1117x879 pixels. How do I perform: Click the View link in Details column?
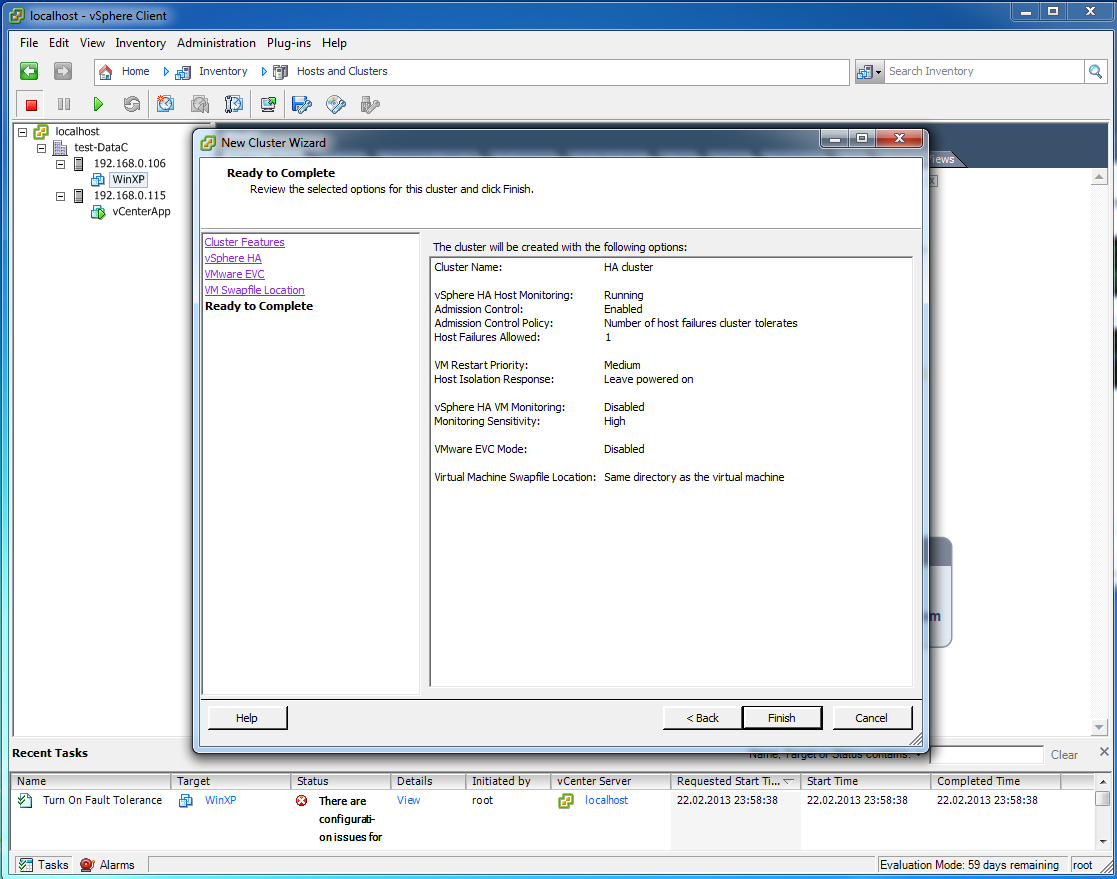(x=409, y=800)
